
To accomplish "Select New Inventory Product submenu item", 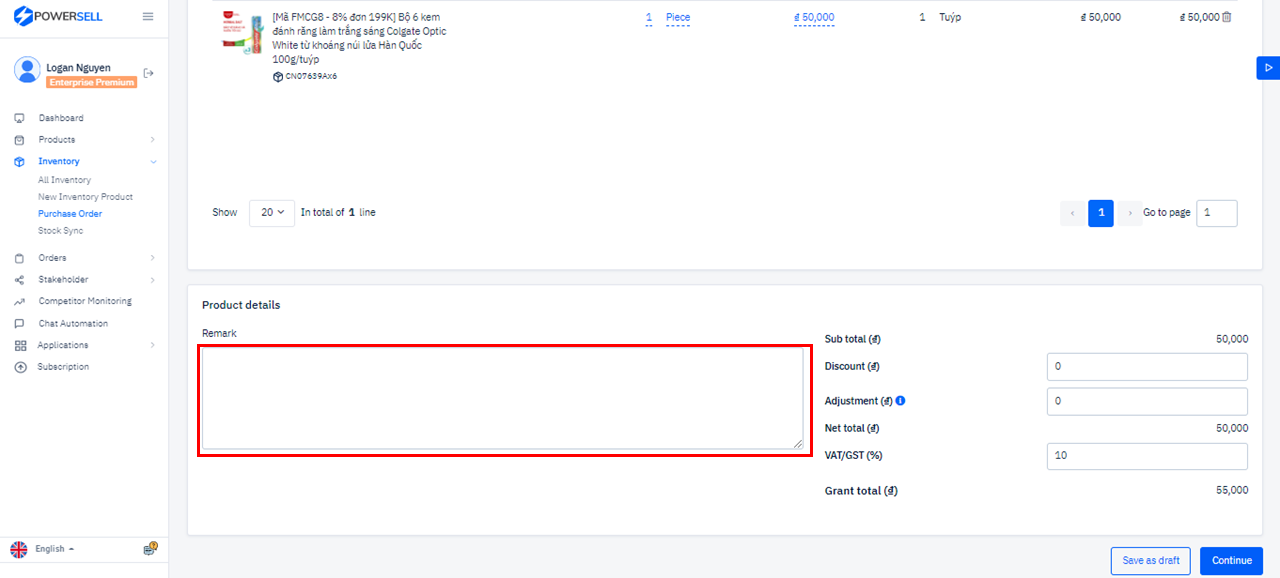I will 85,197.
